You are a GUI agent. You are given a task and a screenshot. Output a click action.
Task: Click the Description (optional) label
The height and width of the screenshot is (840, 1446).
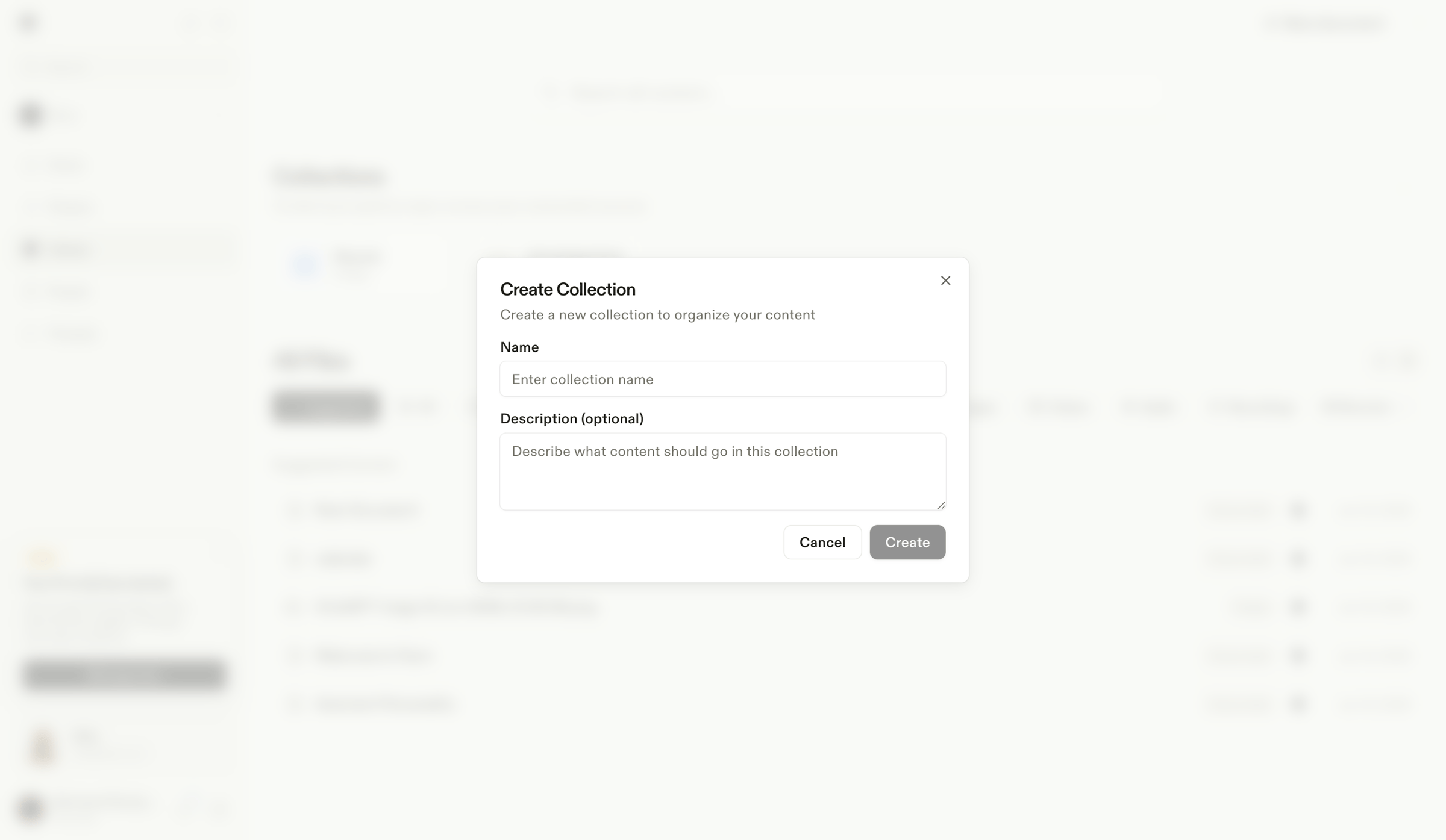[572, 418]
